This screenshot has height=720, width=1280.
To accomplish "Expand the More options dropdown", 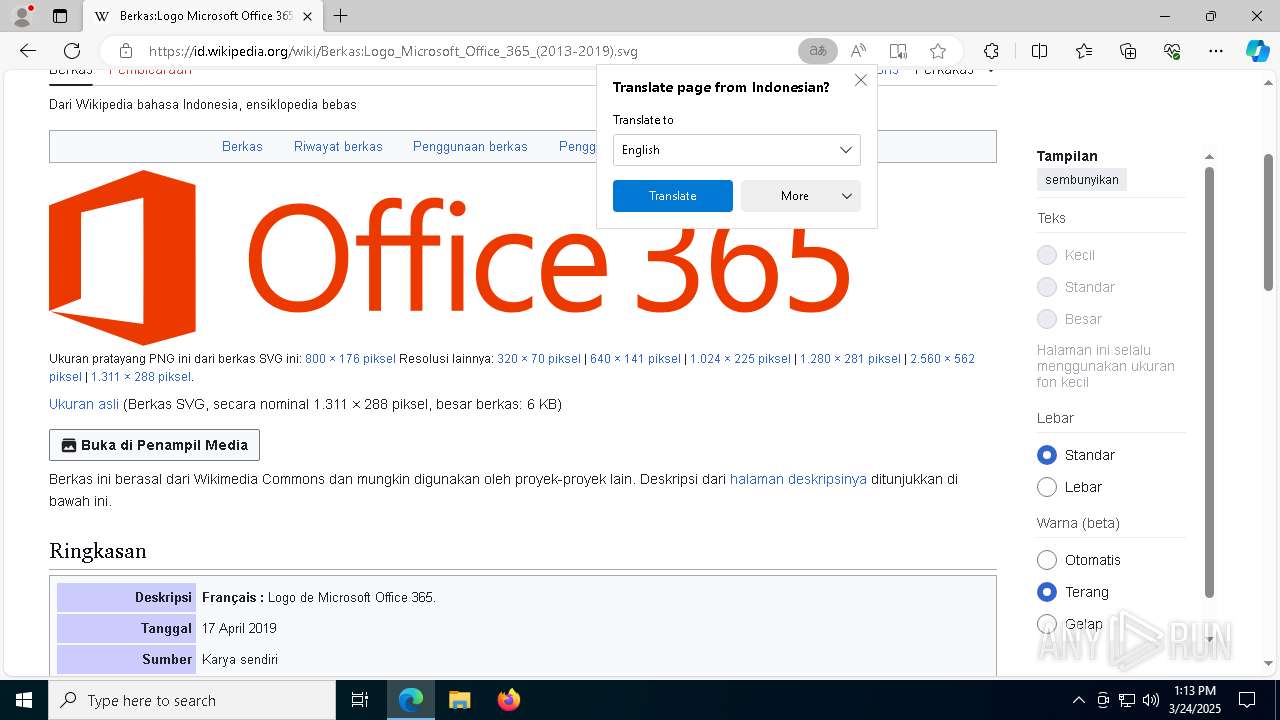I will tap(800, 196).
